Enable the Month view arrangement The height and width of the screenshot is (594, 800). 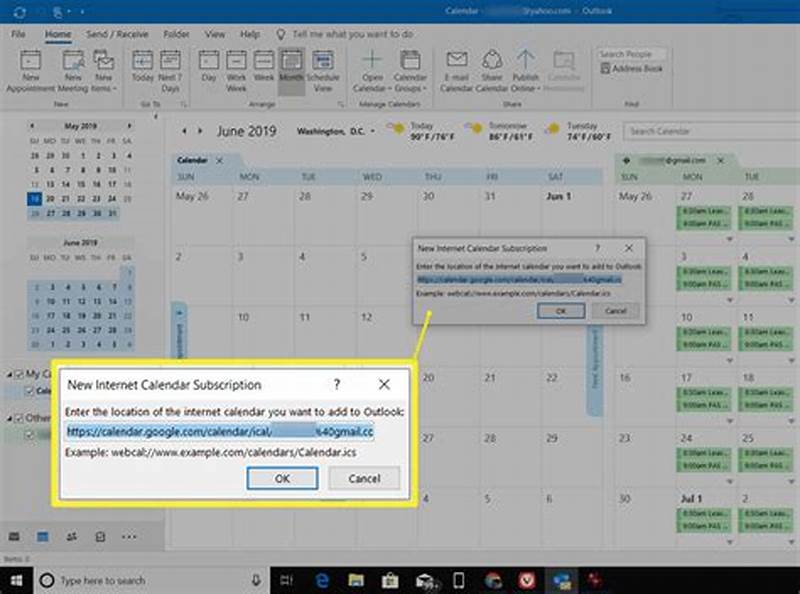point(289,68)
